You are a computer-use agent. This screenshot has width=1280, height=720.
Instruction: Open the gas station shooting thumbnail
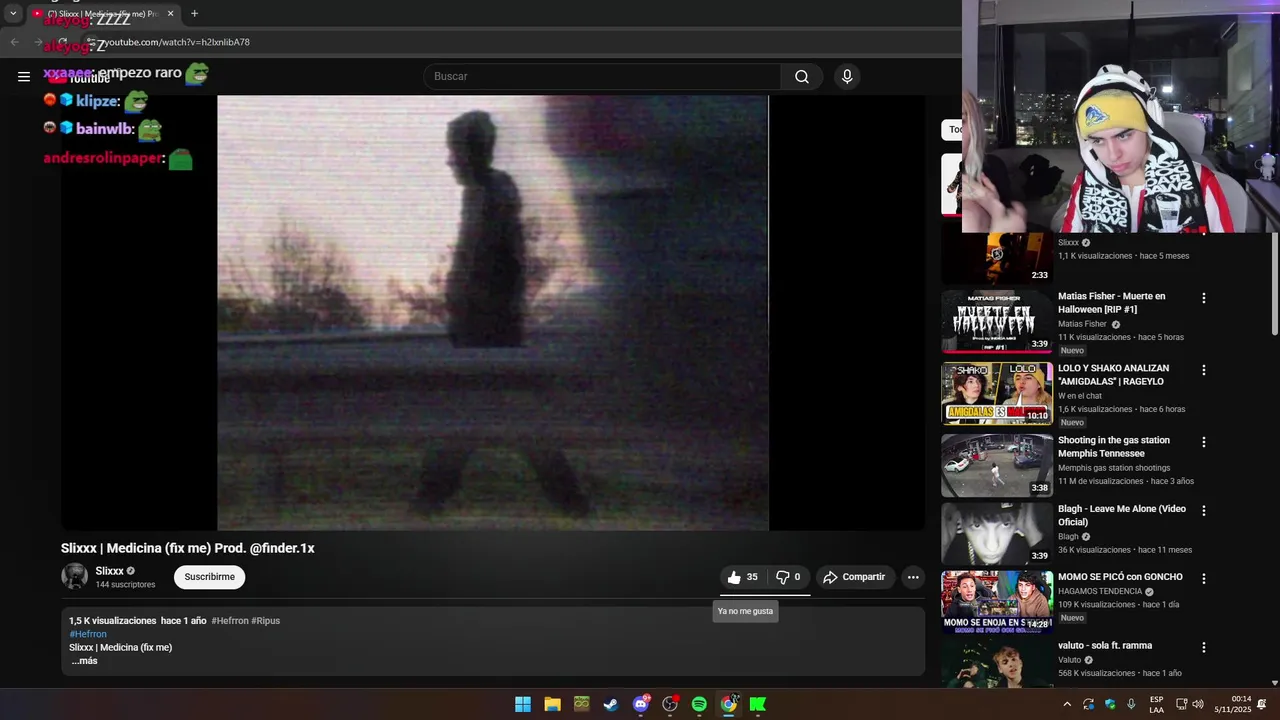tap(997, 465)
